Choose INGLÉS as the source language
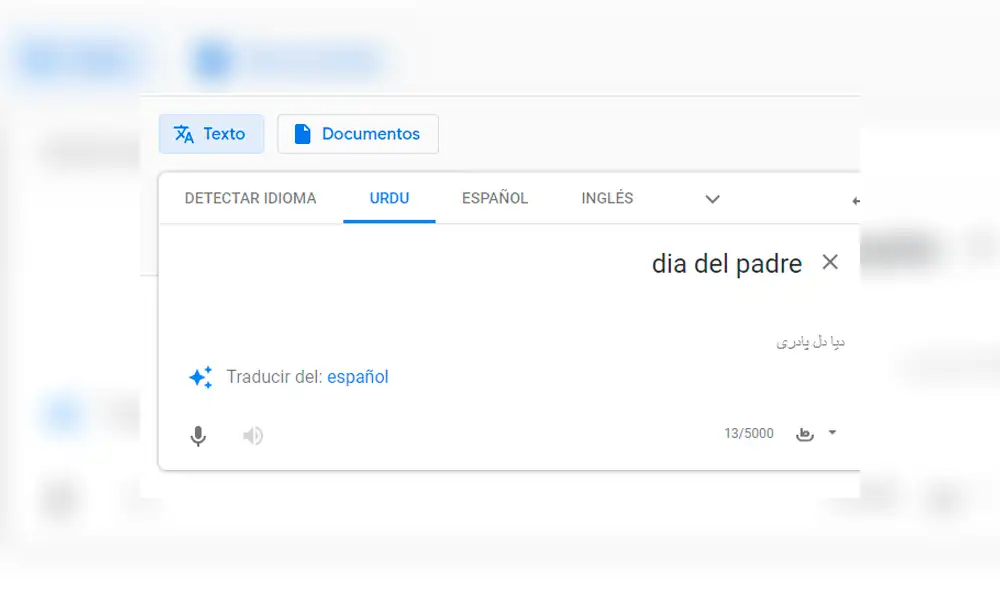 click(606, 198)
